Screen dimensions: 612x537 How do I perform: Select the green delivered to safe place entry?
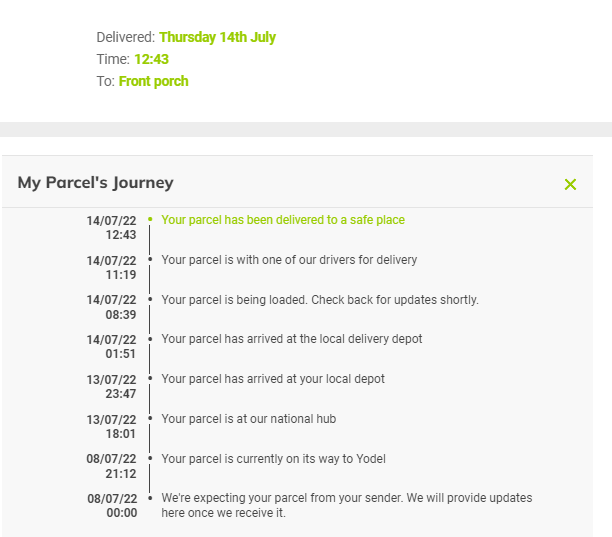(282, 220)
